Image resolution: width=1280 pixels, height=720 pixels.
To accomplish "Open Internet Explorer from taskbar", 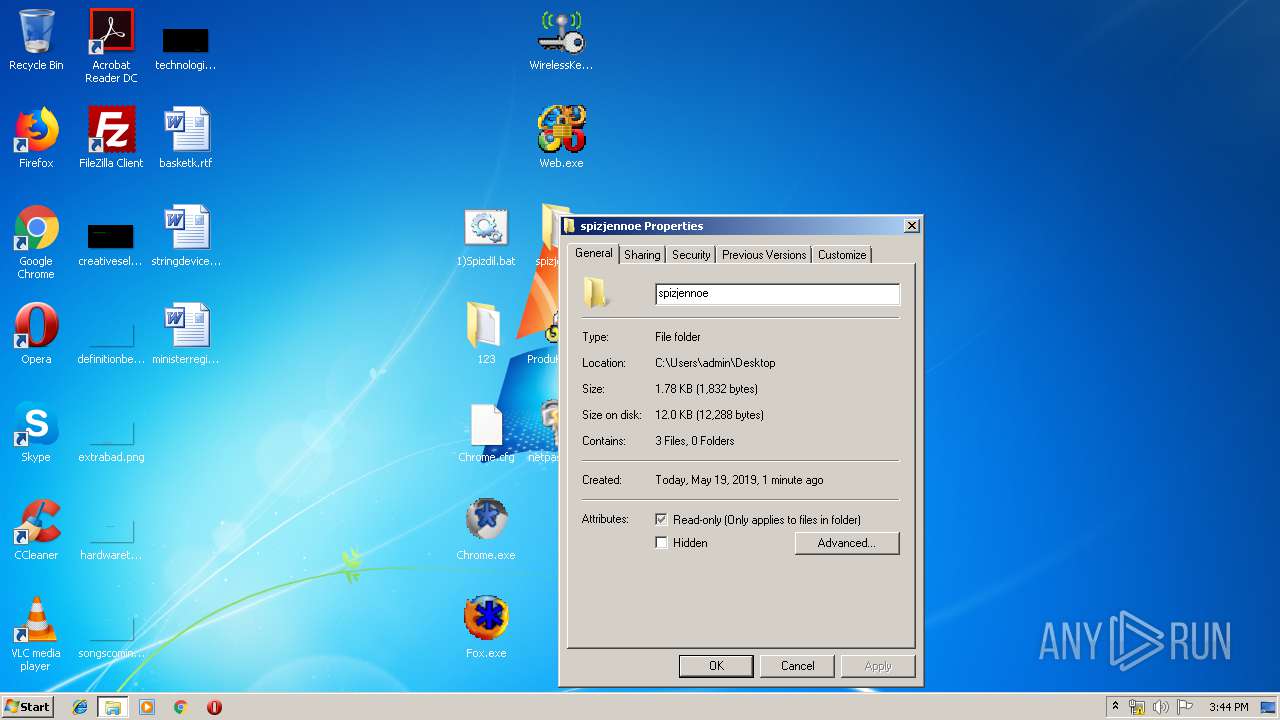I will point(80,707).
